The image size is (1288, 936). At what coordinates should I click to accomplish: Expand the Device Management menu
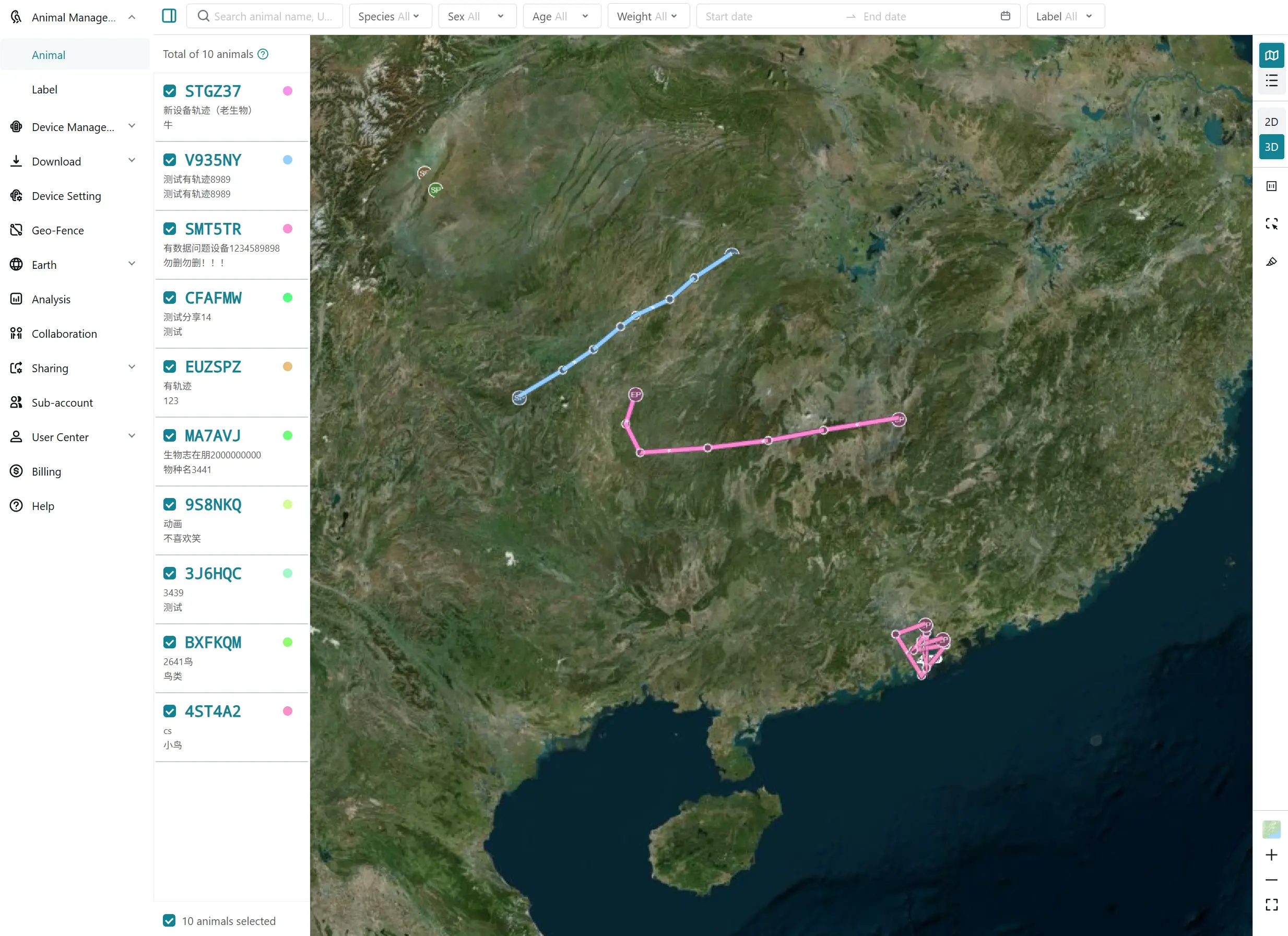coord(74,127)
